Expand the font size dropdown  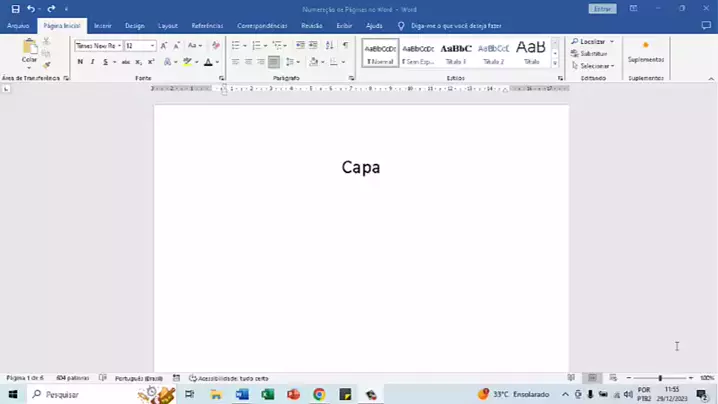[152, 46]
